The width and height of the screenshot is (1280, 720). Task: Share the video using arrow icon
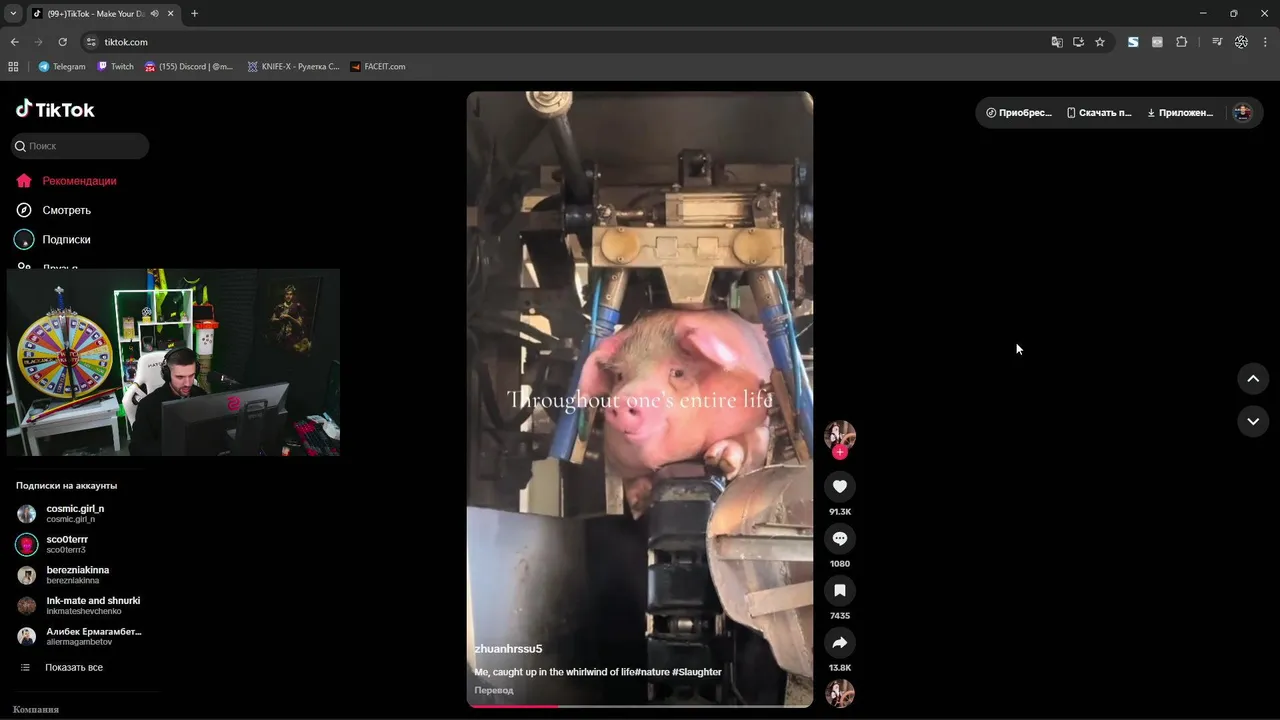pyautogui.click(x=840, y=643)
